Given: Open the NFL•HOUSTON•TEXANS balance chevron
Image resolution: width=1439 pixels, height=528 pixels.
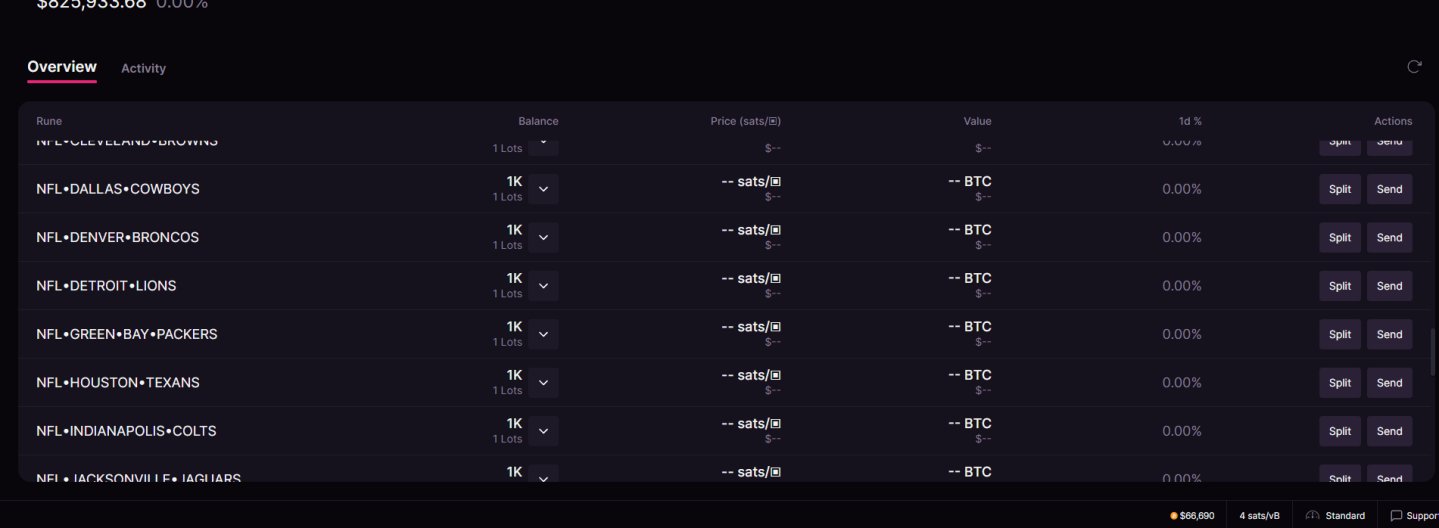Looking at the screenshot, I should tap(543, 383).
